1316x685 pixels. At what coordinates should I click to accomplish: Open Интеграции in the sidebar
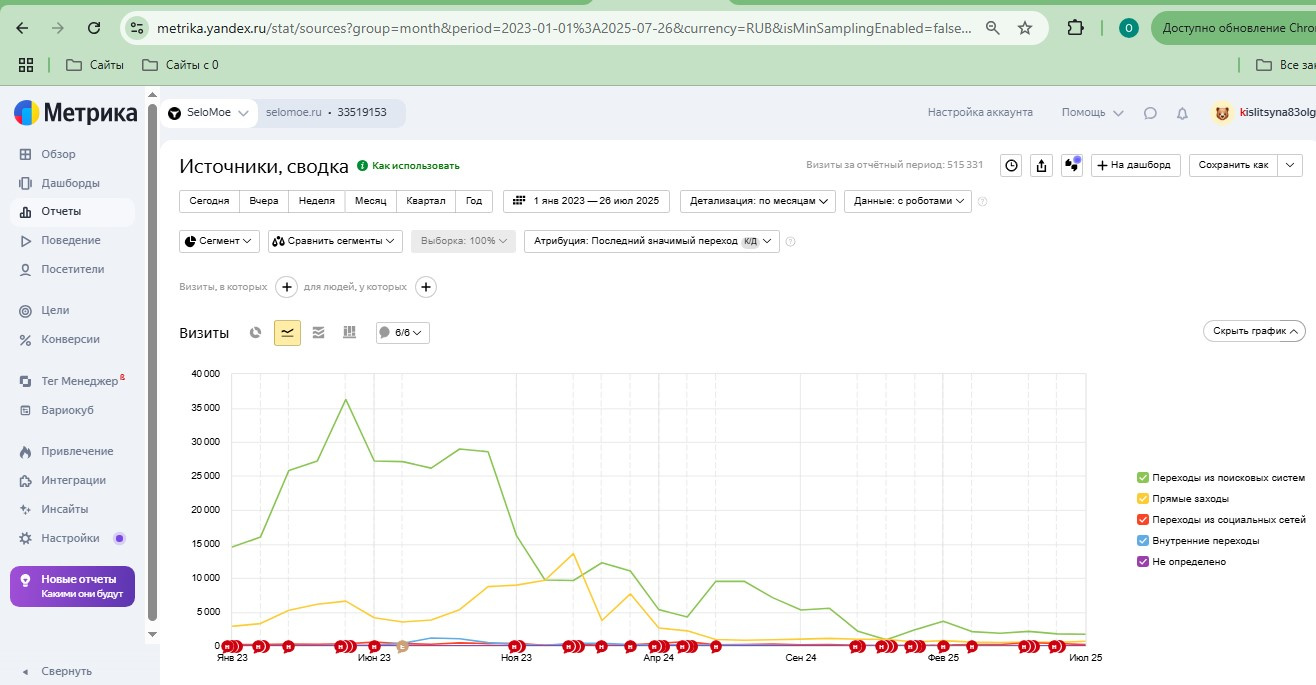tap(73, 480)
